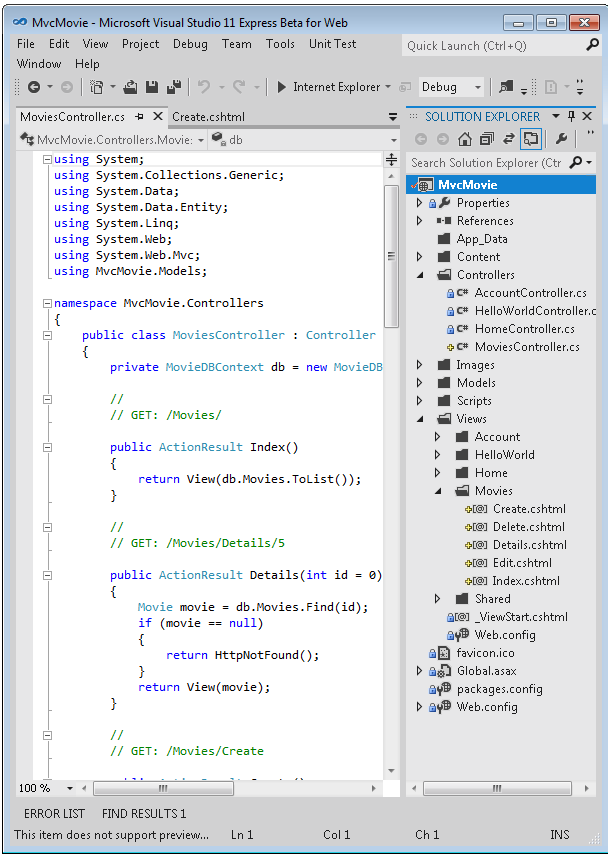Collapse the GET /Movies/Create comment outline
Viewport: 608px width, 857px height.
click(x=48, y=736)
